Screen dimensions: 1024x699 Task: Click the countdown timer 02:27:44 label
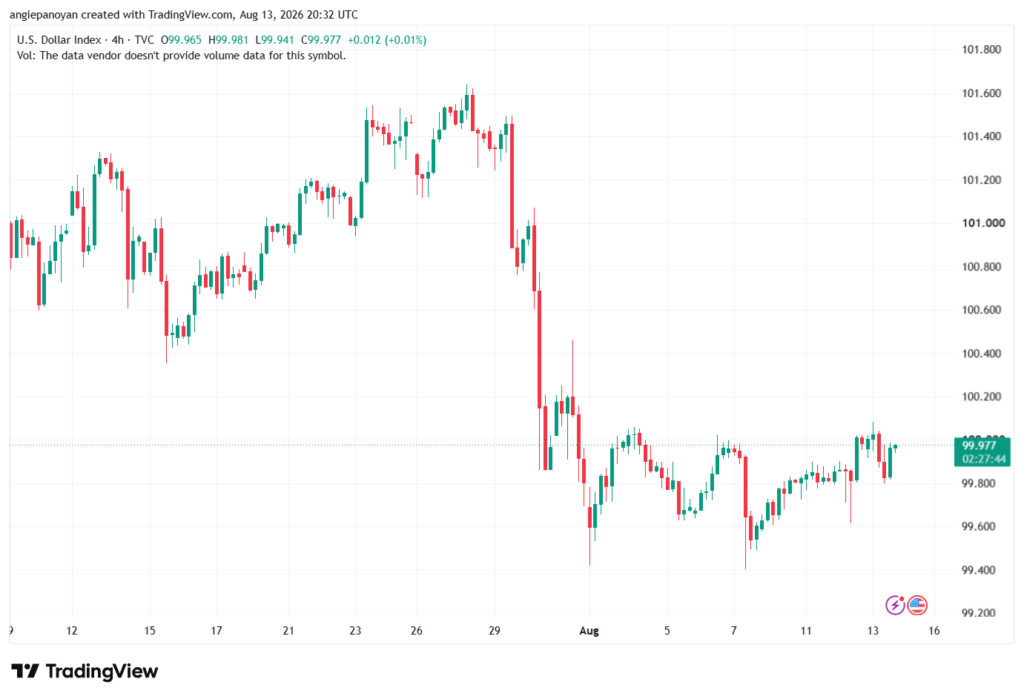984,459
